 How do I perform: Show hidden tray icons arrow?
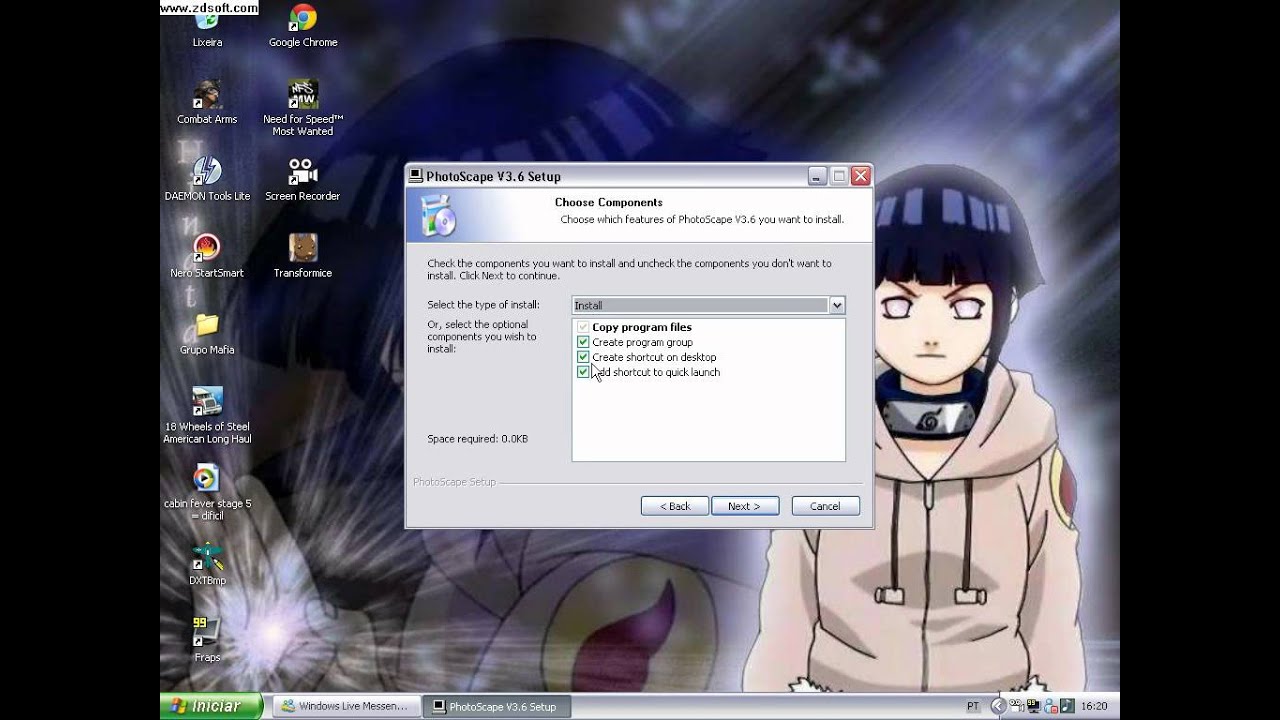(999, 706)
